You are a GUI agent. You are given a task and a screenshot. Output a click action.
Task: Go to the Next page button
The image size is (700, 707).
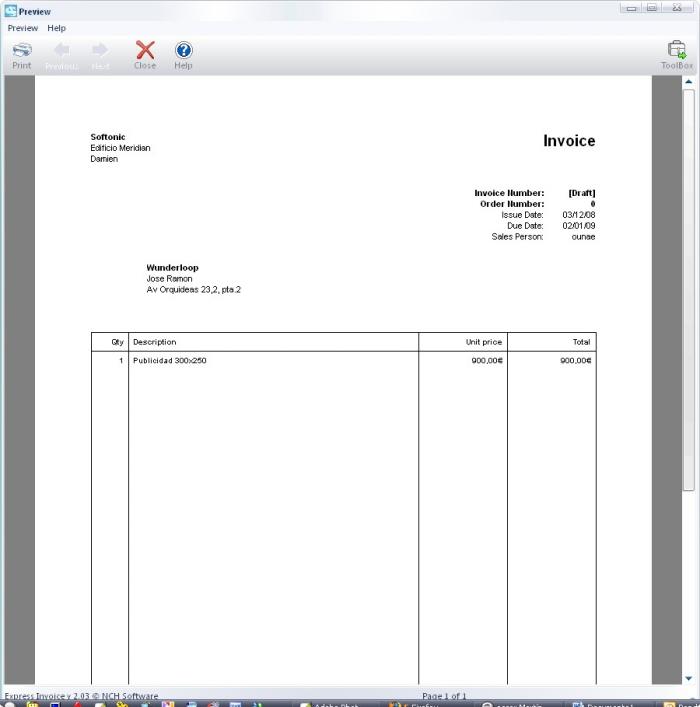[x=100, y=55]
